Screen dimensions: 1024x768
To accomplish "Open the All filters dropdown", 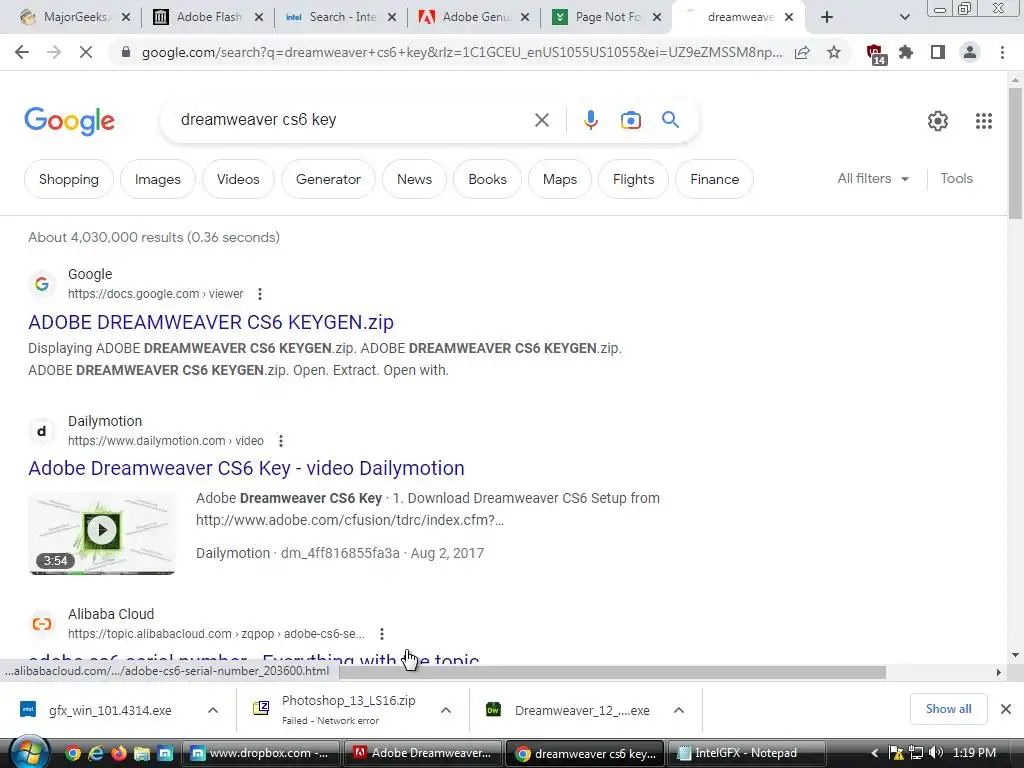I will [873, 178].
